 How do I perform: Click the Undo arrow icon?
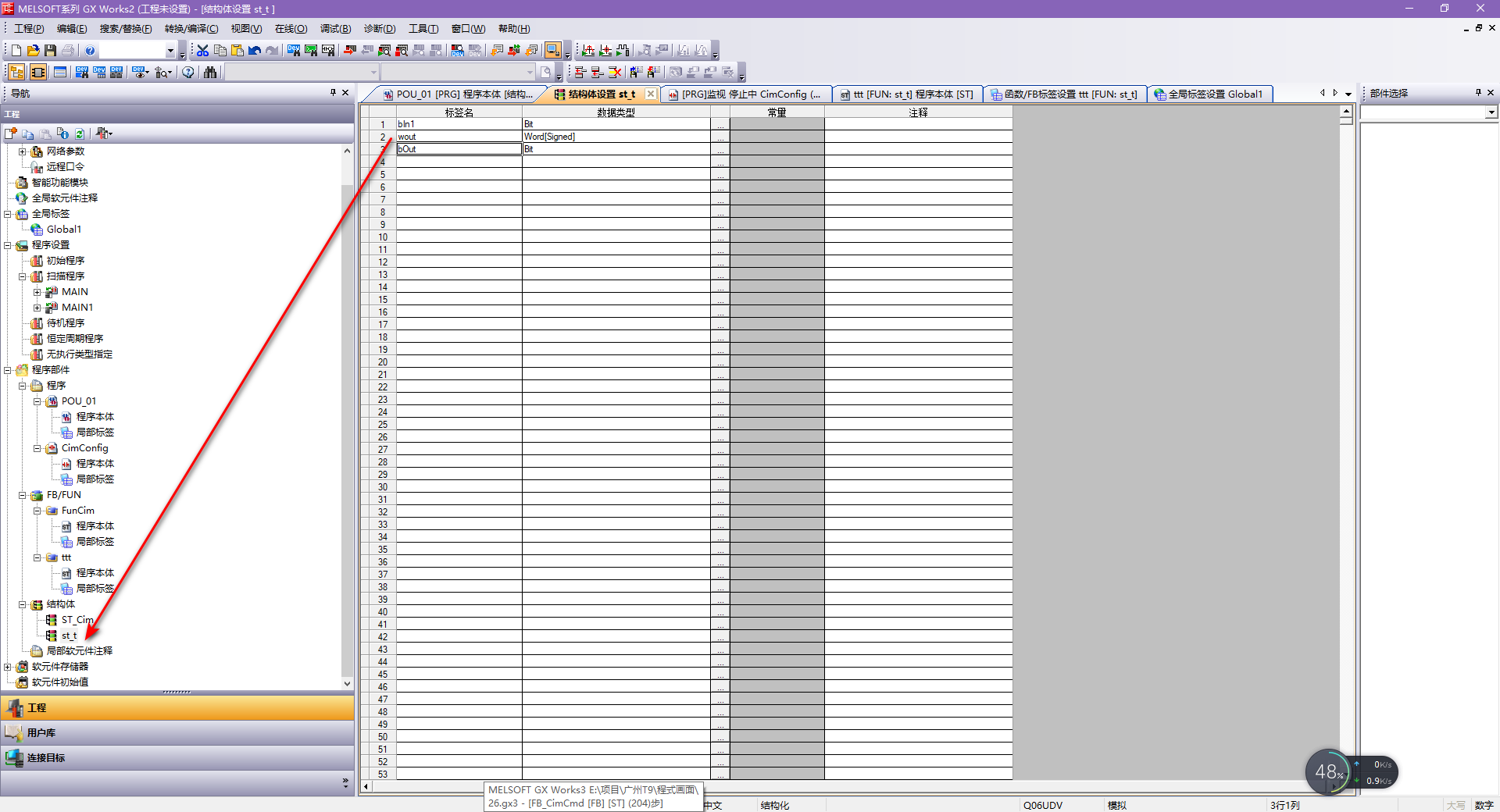tap(255, 51)
